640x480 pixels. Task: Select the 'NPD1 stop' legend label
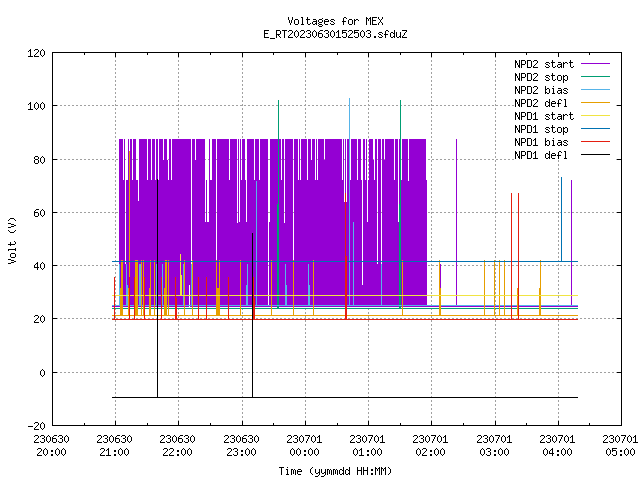click(541, 129)
